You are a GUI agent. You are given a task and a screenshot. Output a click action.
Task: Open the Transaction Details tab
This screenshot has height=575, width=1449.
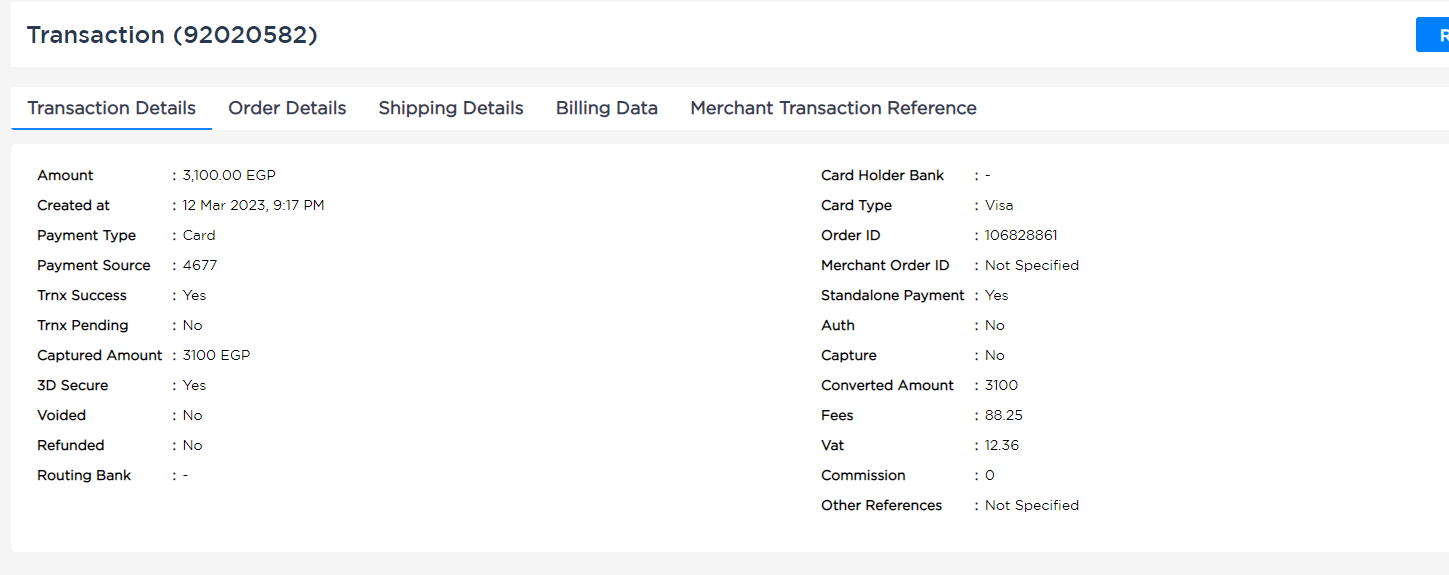111,108
